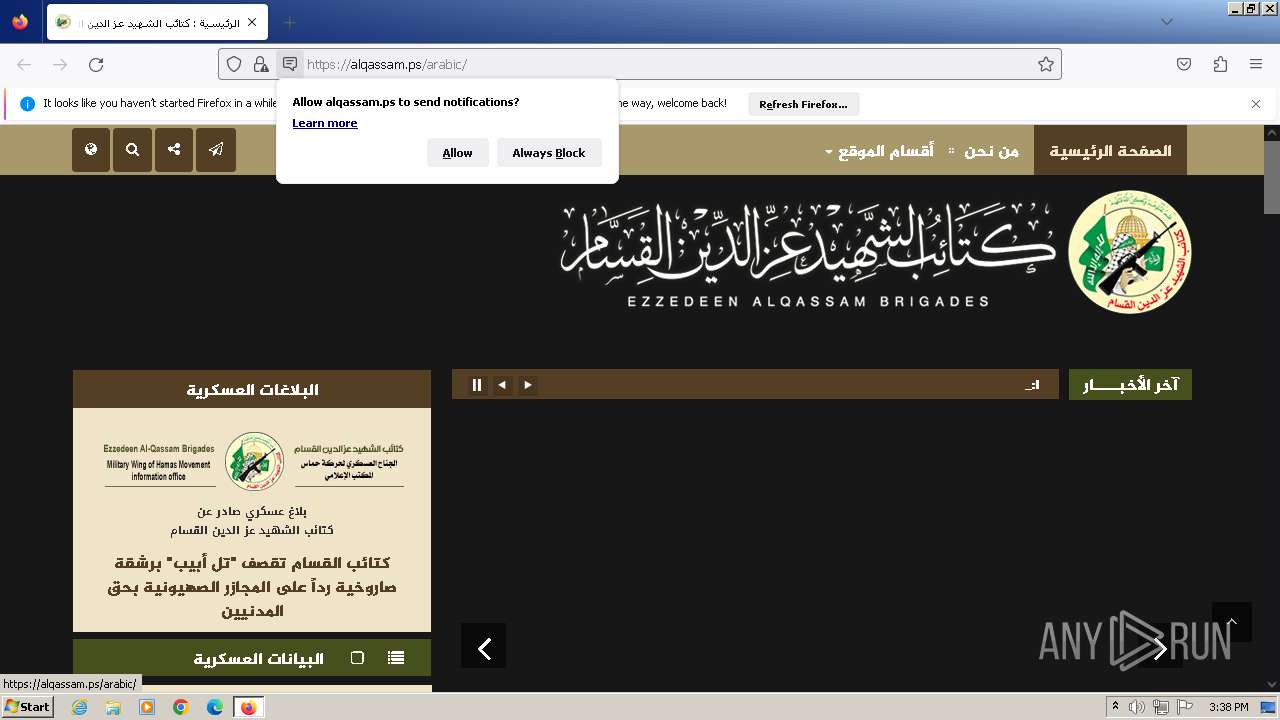Open the Save to Pocket icon
This screenshot has width=1280, height=720.
pos(1184,64)
